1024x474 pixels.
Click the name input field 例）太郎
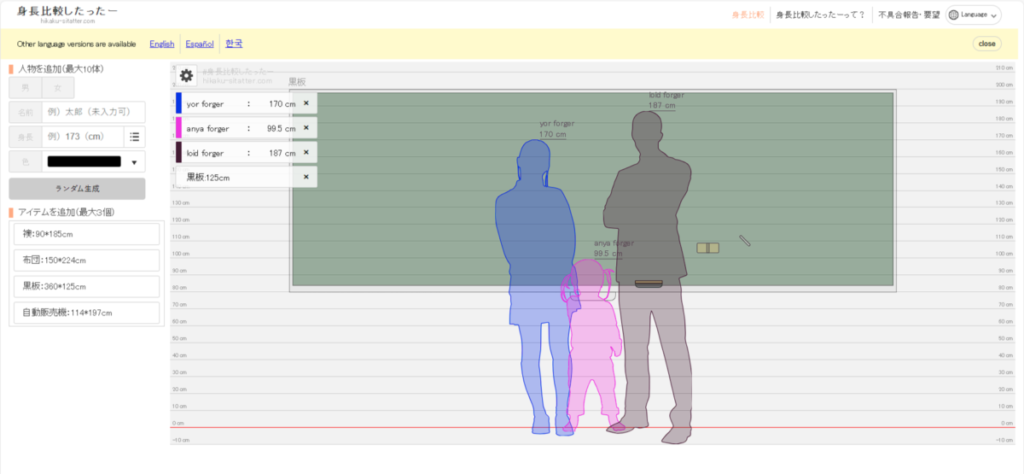click(93, 112)
